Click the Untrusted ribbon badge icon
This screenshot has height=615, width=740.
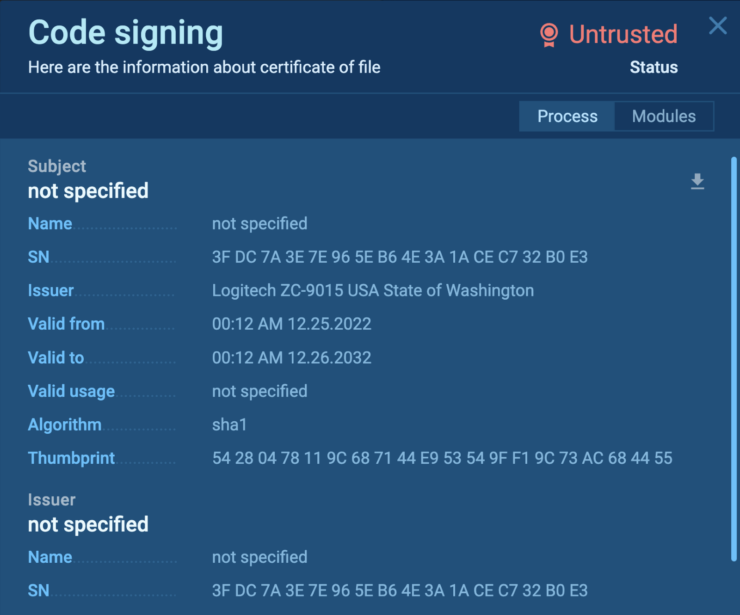tap(548, 35)
